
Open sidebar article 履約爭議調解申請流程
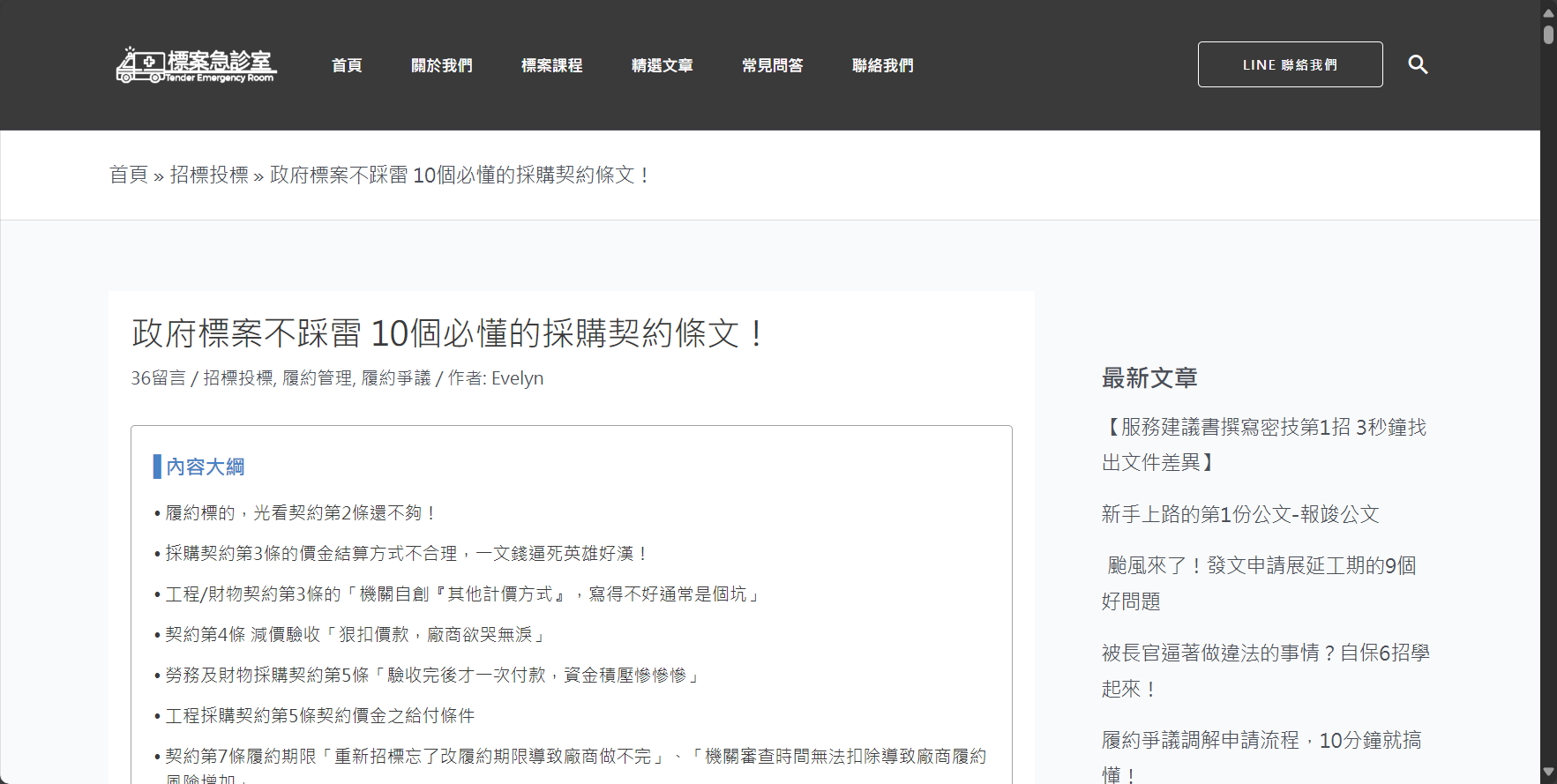pos(1261,756)
